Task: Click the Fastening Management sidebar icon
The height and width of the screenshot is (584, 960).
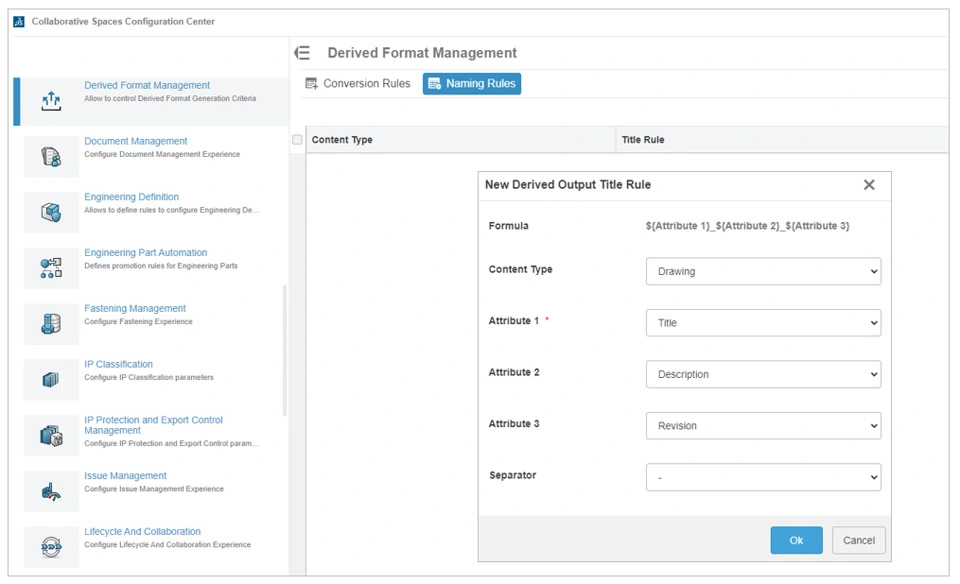Action: coord(51,324)
